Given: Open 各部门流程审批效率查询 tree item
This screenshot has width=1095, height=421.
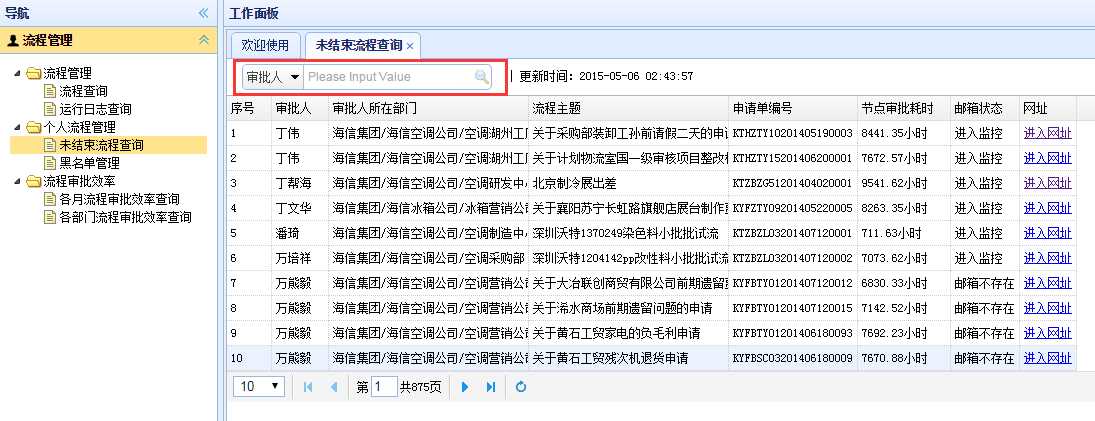Looking at the screenshot, I should pos(125,219).
